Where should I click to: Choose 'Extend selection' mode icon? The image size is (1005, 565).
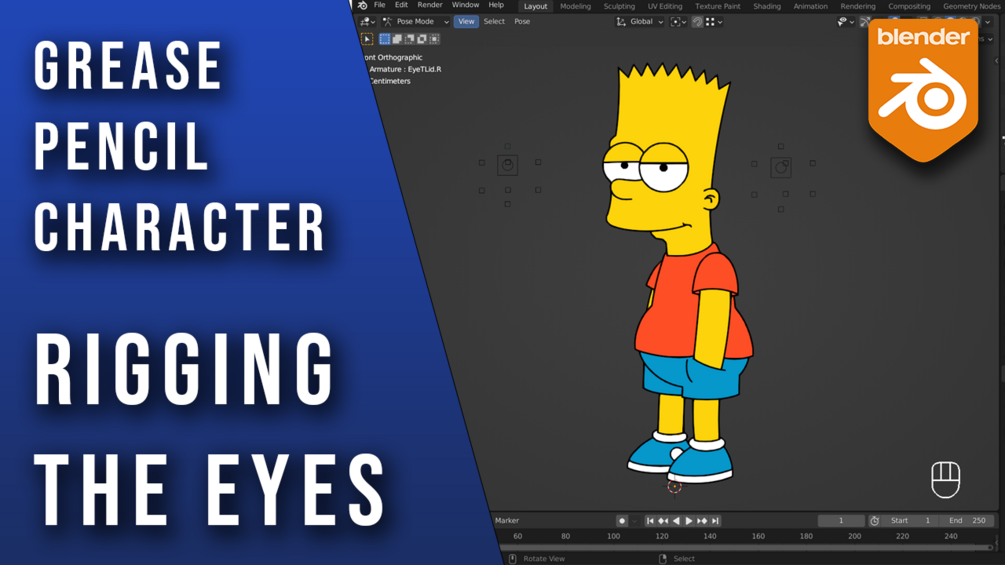click(397, 39)
